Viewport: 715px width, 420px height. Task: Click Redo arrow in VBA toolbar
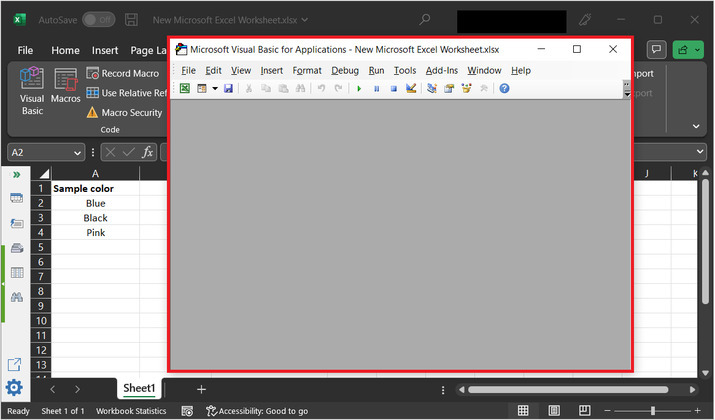pos(338,88)
